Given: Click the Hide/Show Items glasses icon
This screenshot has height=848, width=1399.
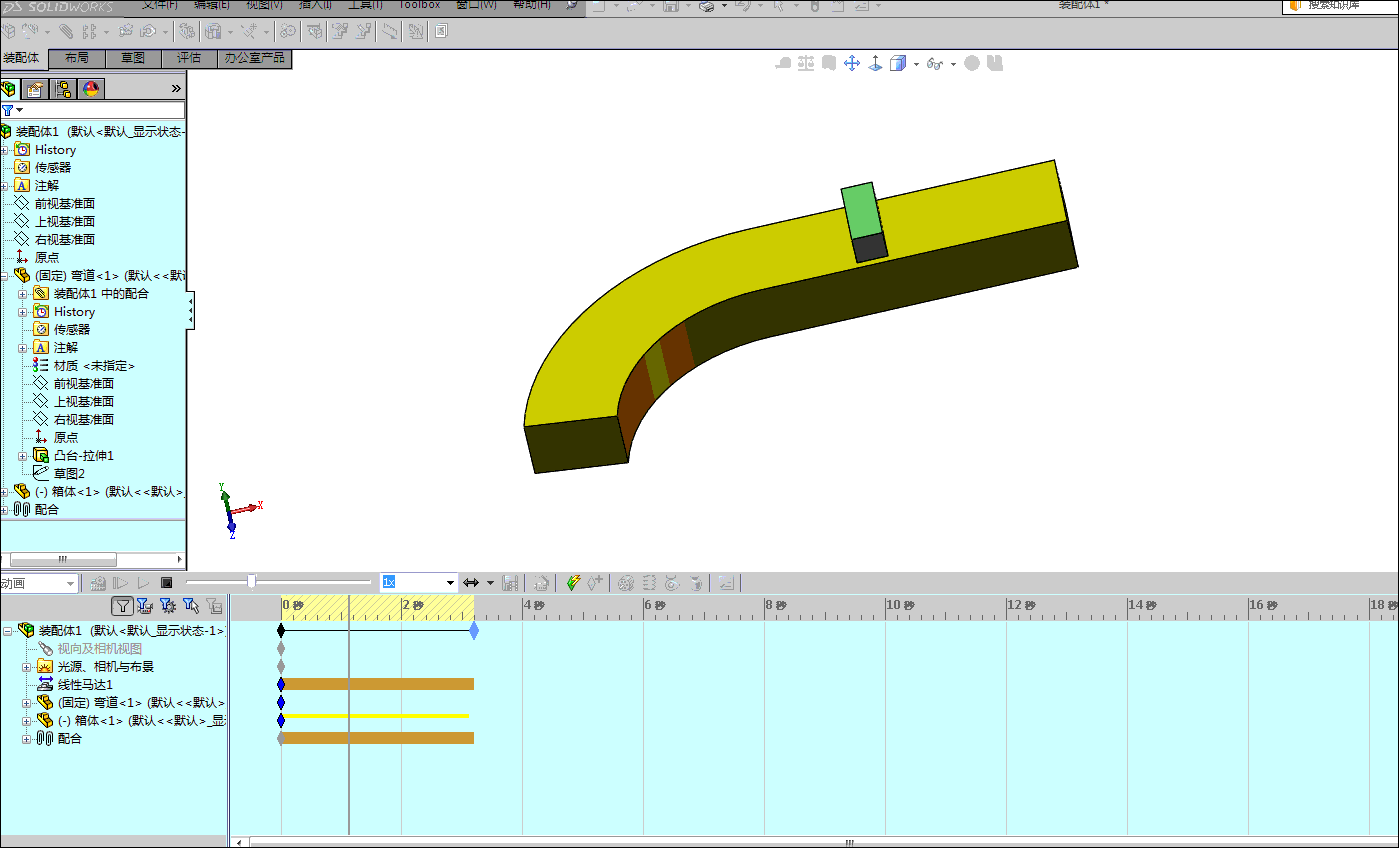Looking at the screenshot, I should (x=935, y=63).
